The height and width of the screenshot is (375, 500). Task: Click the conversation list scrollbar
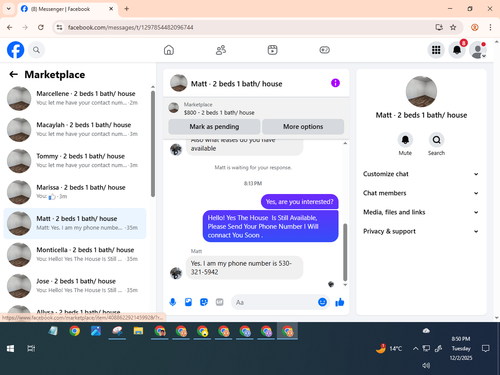click(153, 144)
